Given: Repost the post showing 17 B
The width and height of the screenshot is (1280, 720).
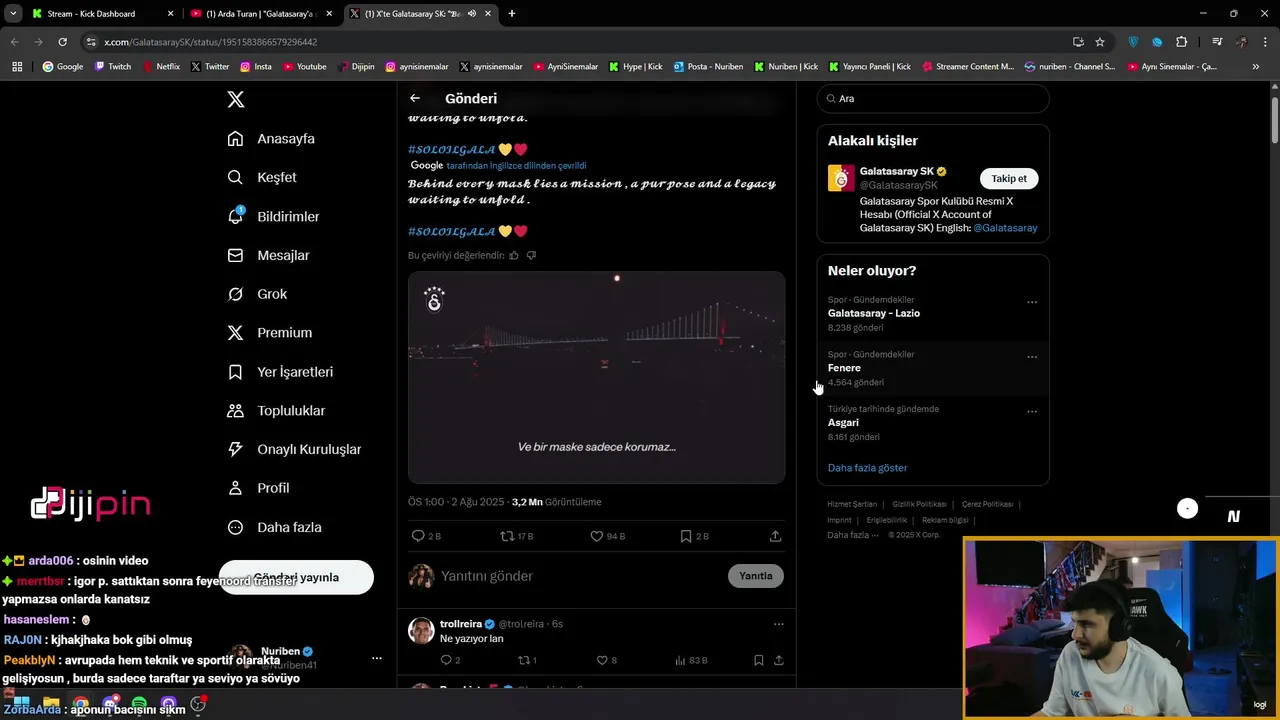Looking at the screenshot, I should pos(516,536).
